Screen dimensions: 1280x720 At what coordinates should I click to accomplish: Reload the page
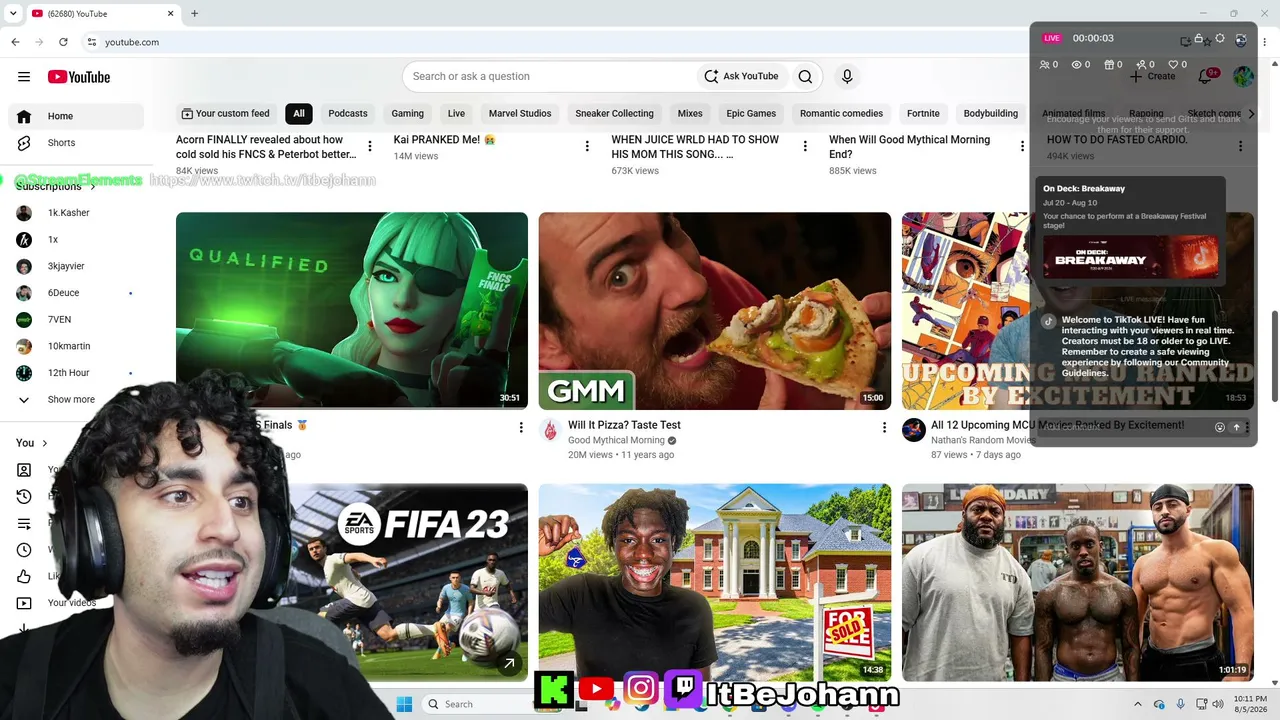[63, 42]
